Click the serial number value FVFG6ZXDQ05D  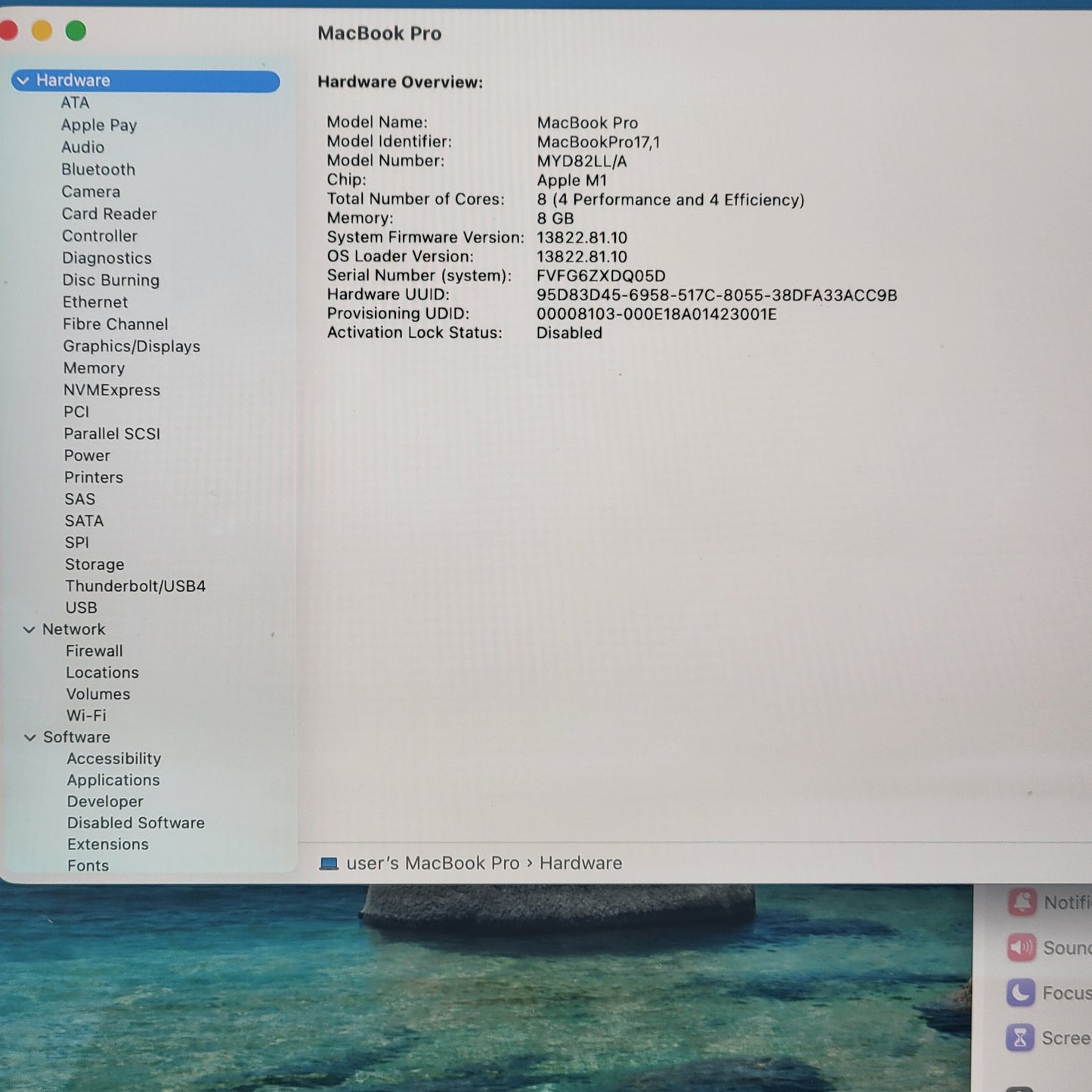click(x=602, y=277)
